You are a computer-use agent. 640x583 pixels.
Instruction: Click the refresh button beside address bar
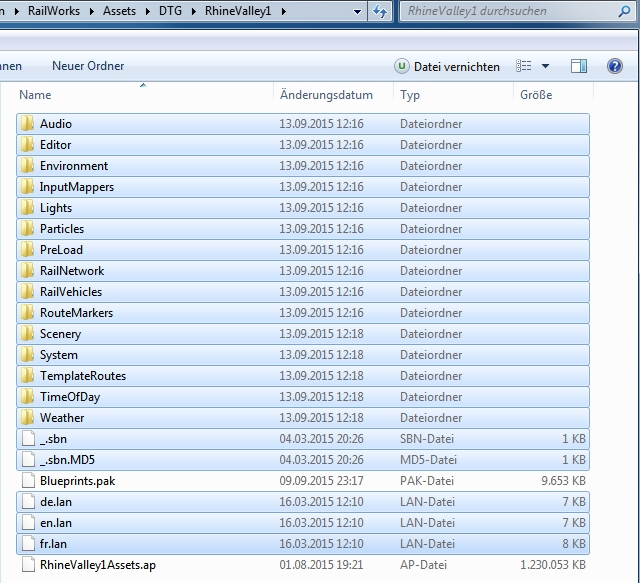[x=380, y=11]
